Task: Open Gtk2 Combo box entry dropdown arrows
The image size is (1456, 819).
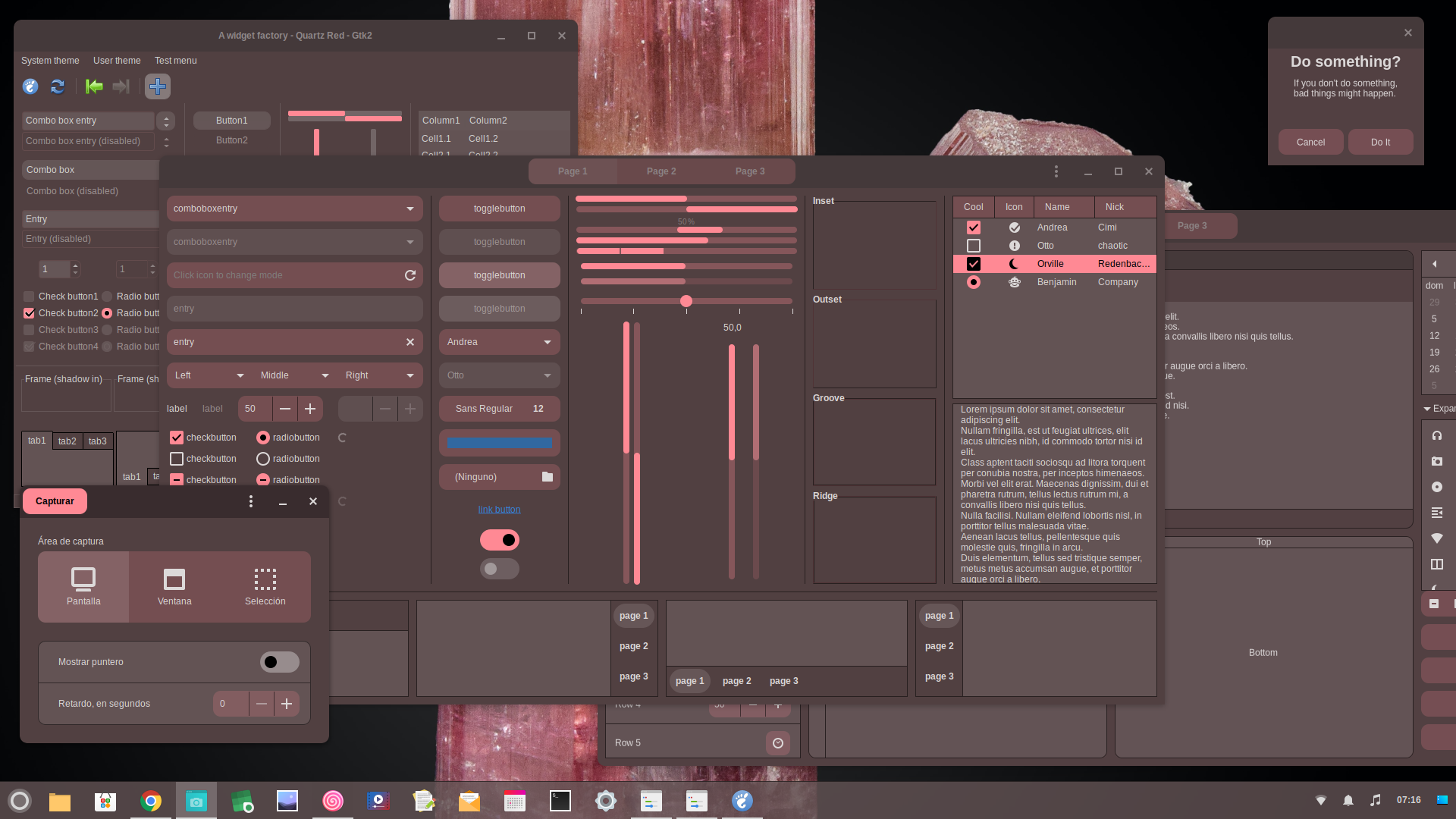Action: tap(166, 121)
